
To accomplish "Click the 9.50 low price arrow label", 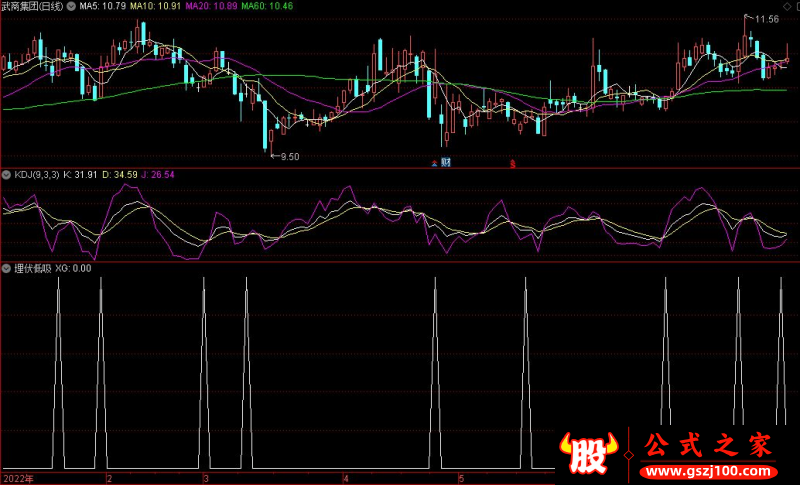I will pos(287,156).
